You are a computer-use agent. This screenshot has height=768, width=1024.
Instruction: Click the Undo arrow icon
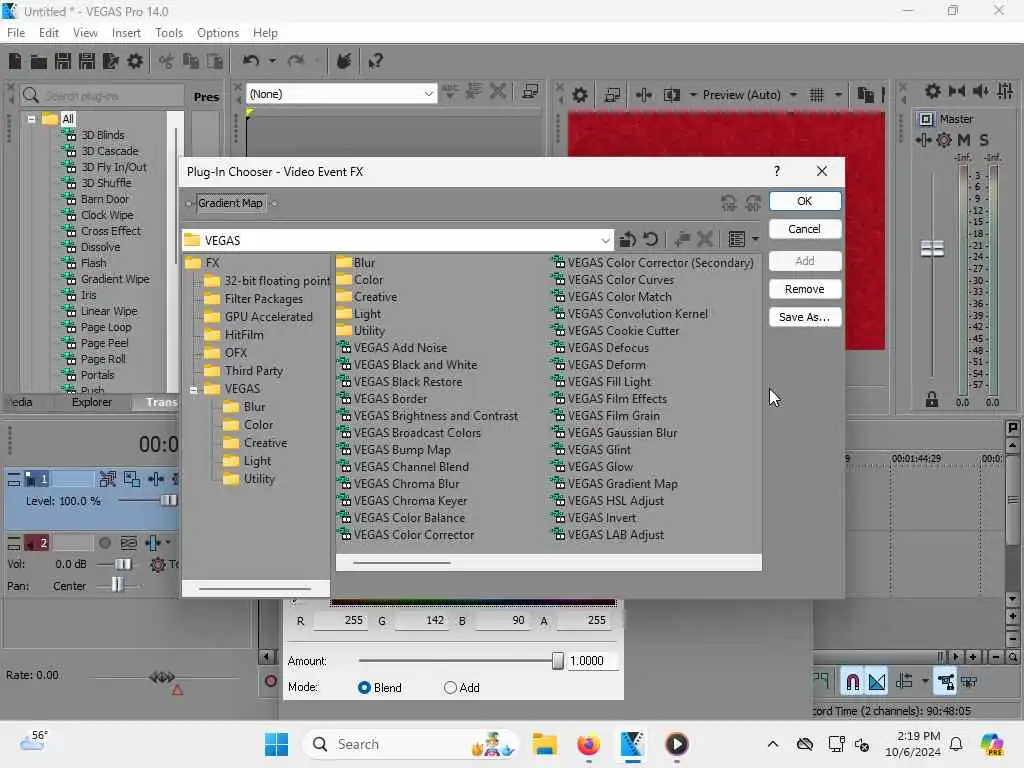click(x=251, y=61)
